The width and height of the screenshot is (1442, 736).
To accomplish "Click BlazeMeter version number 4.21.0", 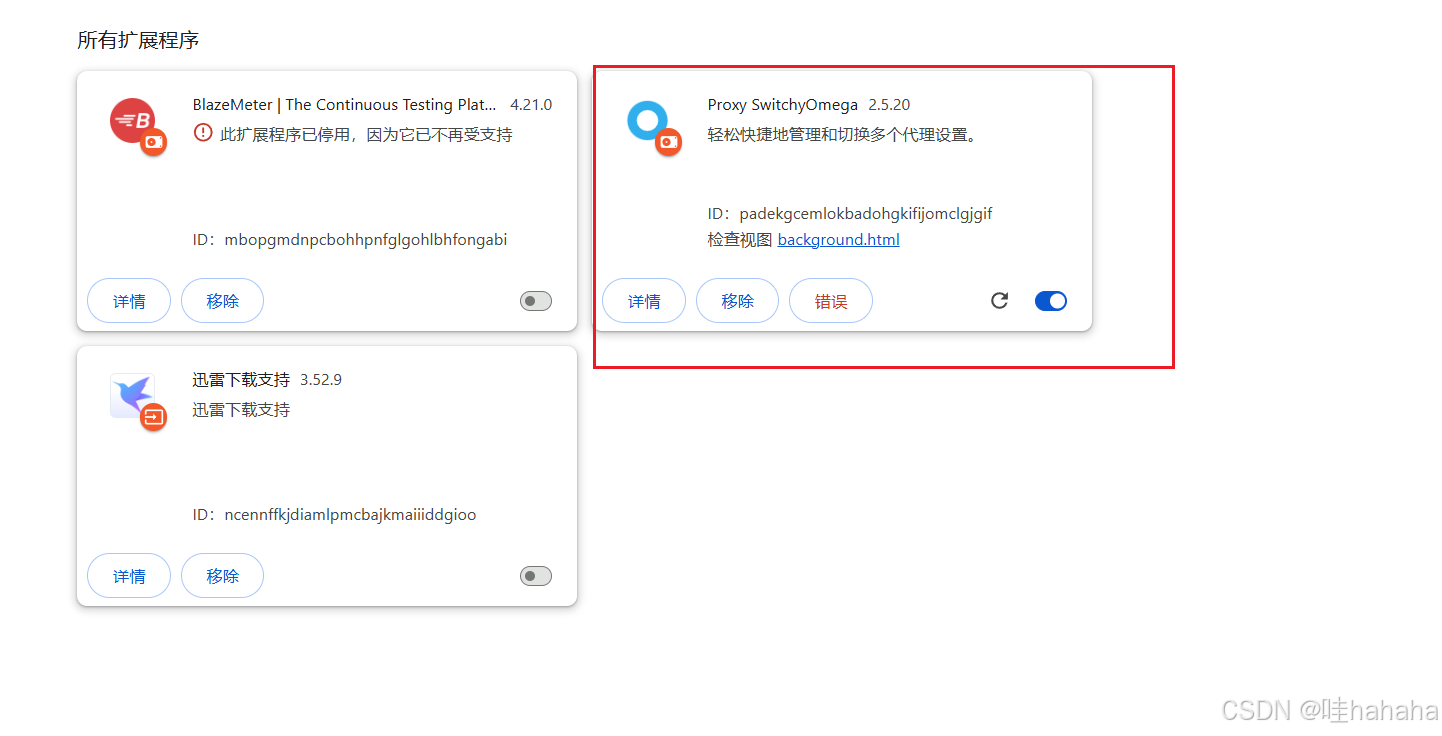I will point(531,105).
